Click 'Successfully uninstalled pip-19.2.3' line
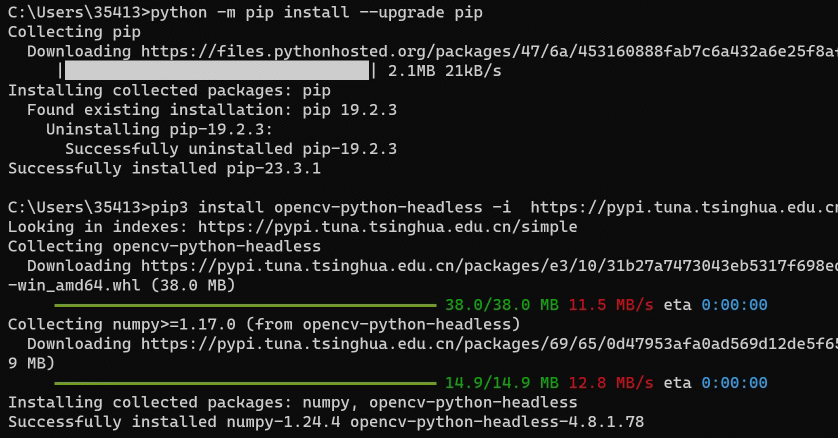The width and height of the screenshot is (838, 438). point(230,149)
